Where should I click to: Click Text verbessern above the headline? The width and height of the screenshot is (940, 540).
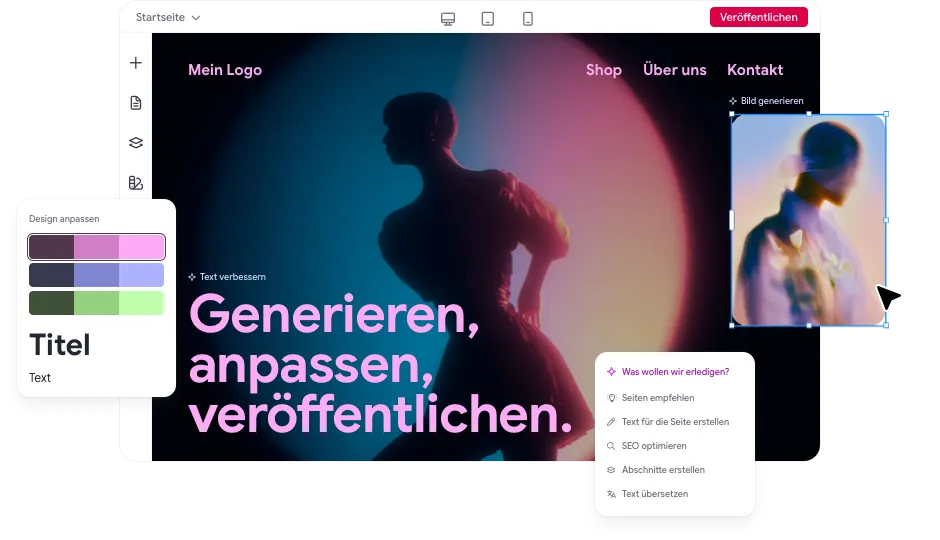[233, 277]
